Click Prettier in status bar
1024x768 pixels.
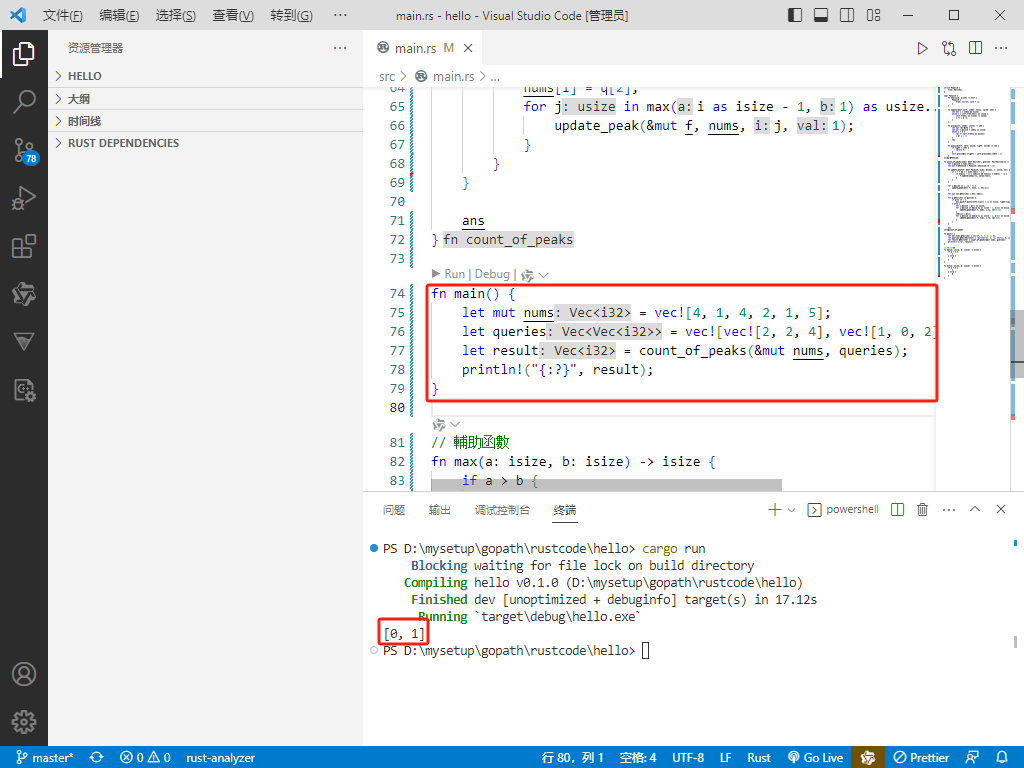pos(921,758)
